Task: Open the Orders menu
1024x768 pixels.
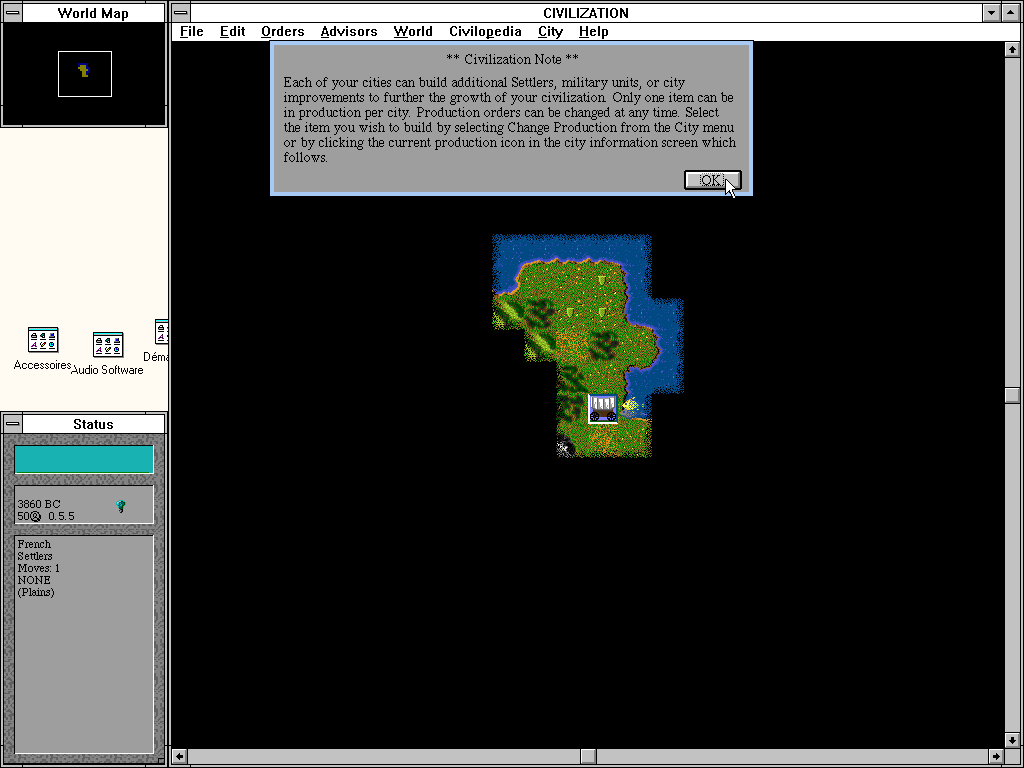Action: pos(282,31)
